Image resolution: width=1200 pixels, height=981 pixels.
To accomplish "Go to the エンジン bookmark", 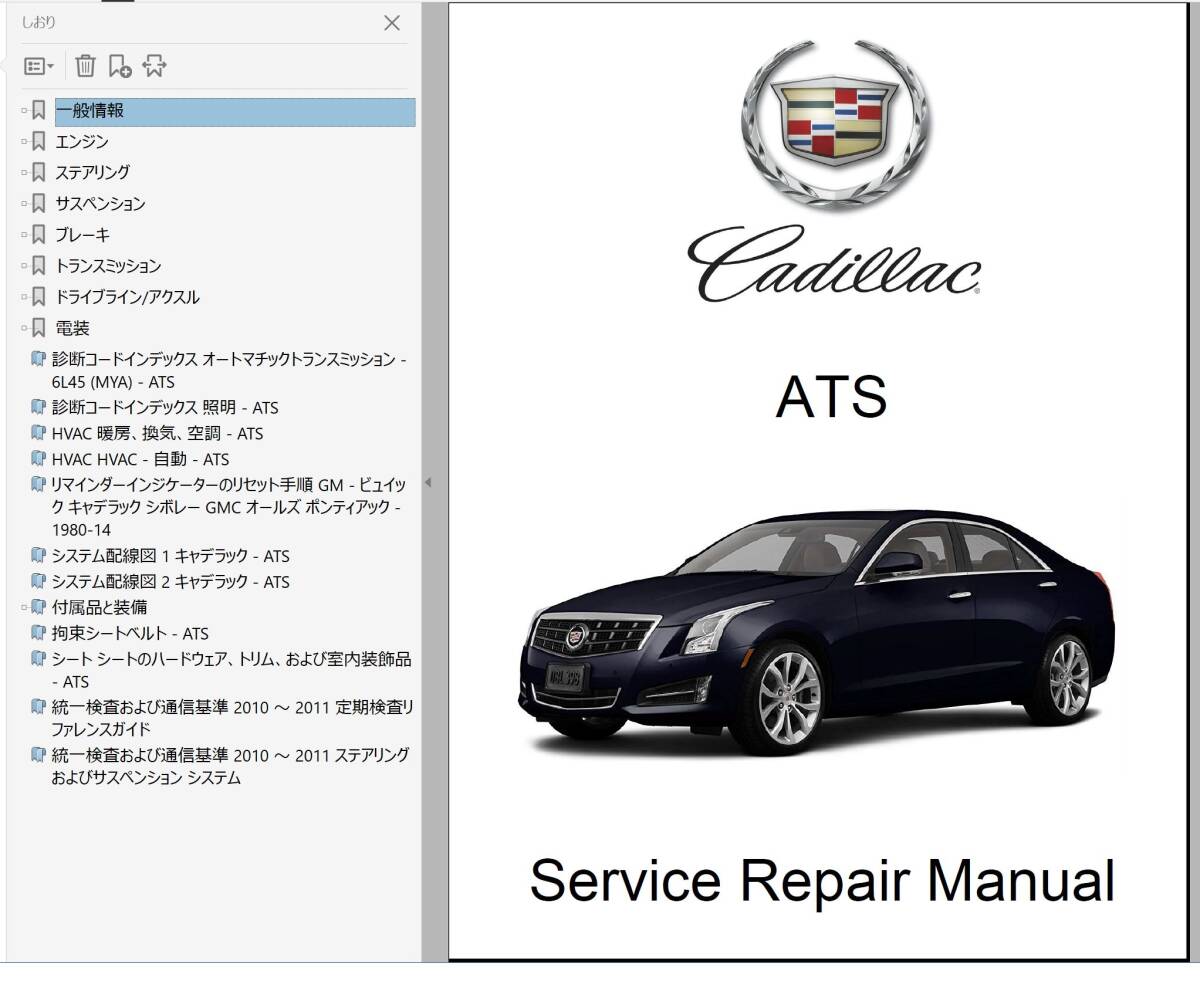I will pos(82,142).
